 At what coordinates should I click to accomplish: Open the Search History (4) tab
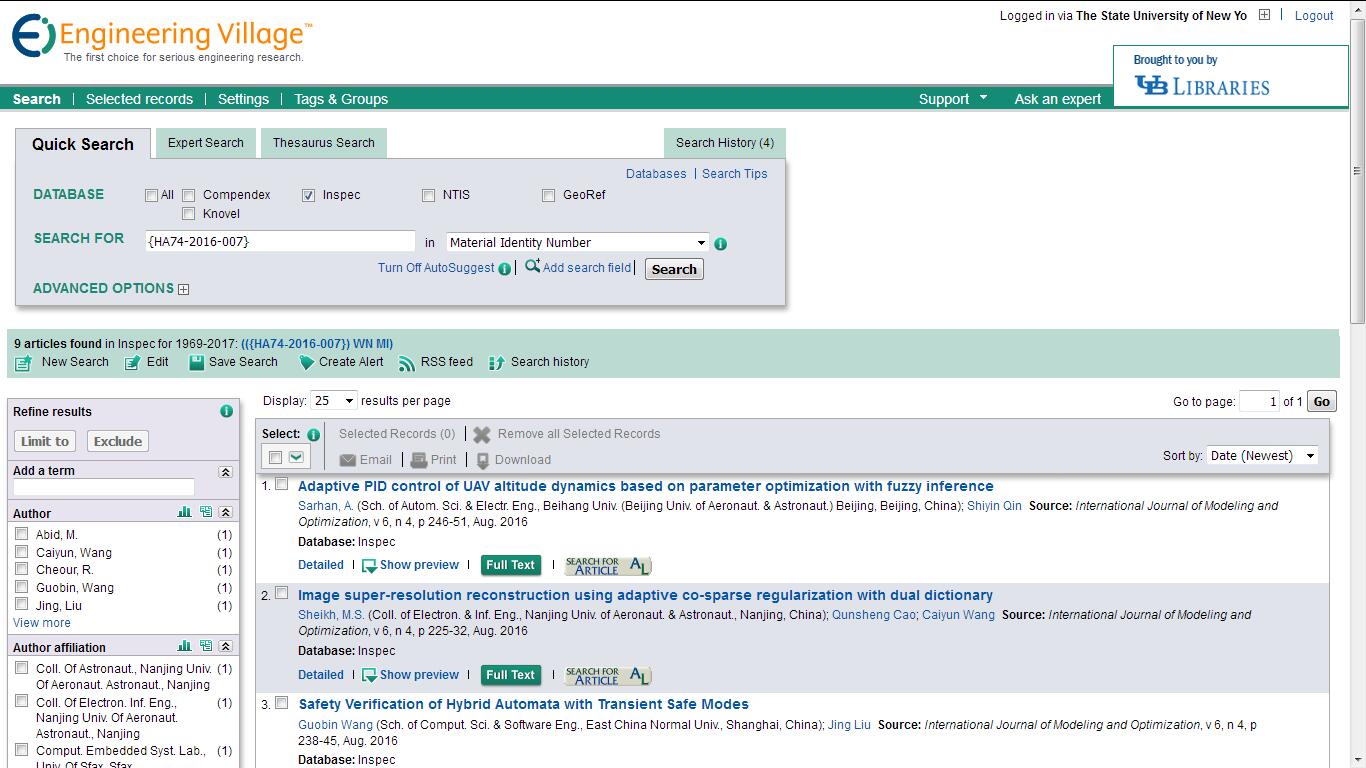pos(725,143)
